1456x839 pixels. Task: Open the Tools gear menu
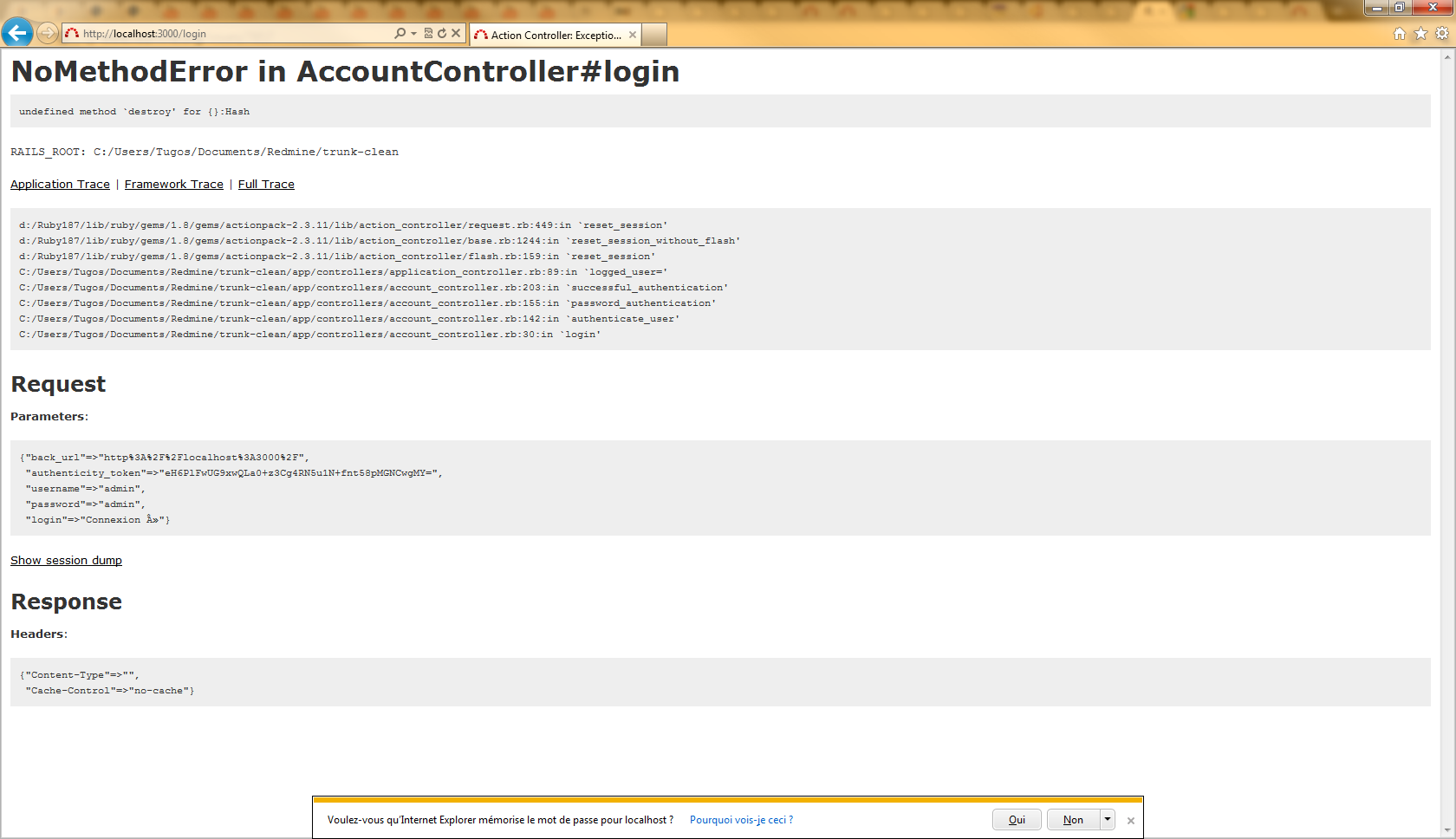coord(1442,34)
